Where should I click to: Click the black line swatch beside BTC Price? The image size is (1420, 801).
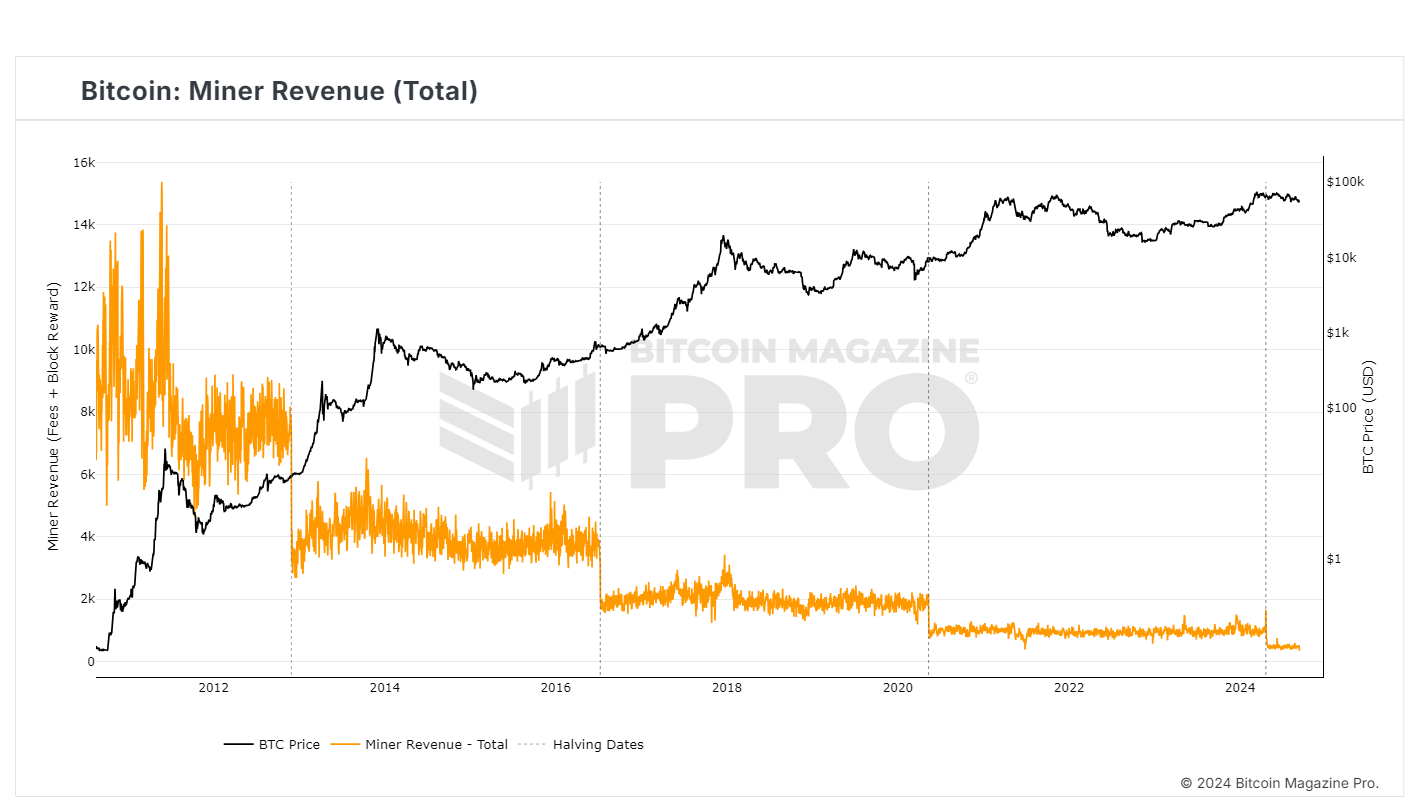point(237,744)
